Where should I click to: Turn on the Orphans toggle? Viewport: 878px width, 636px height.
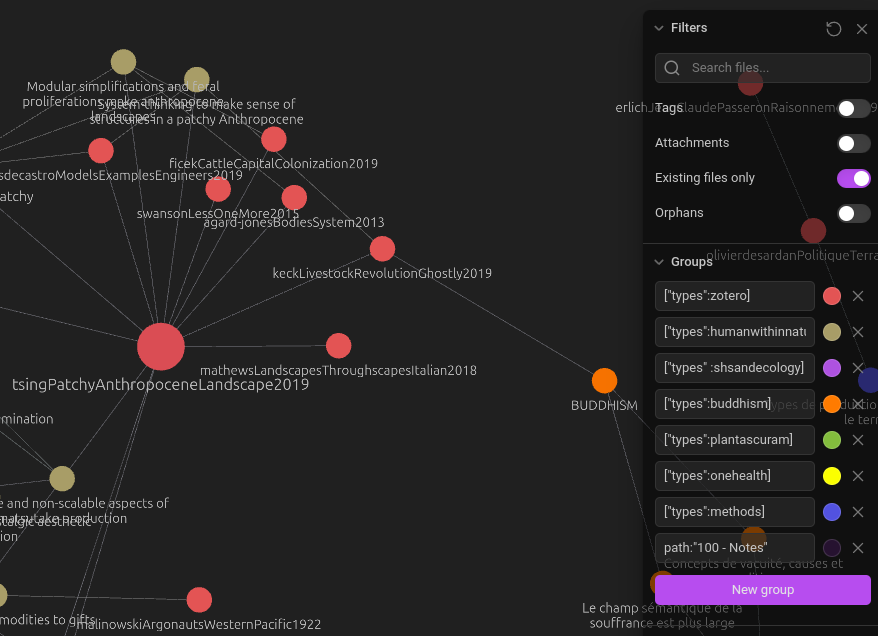tap(853, 213)
